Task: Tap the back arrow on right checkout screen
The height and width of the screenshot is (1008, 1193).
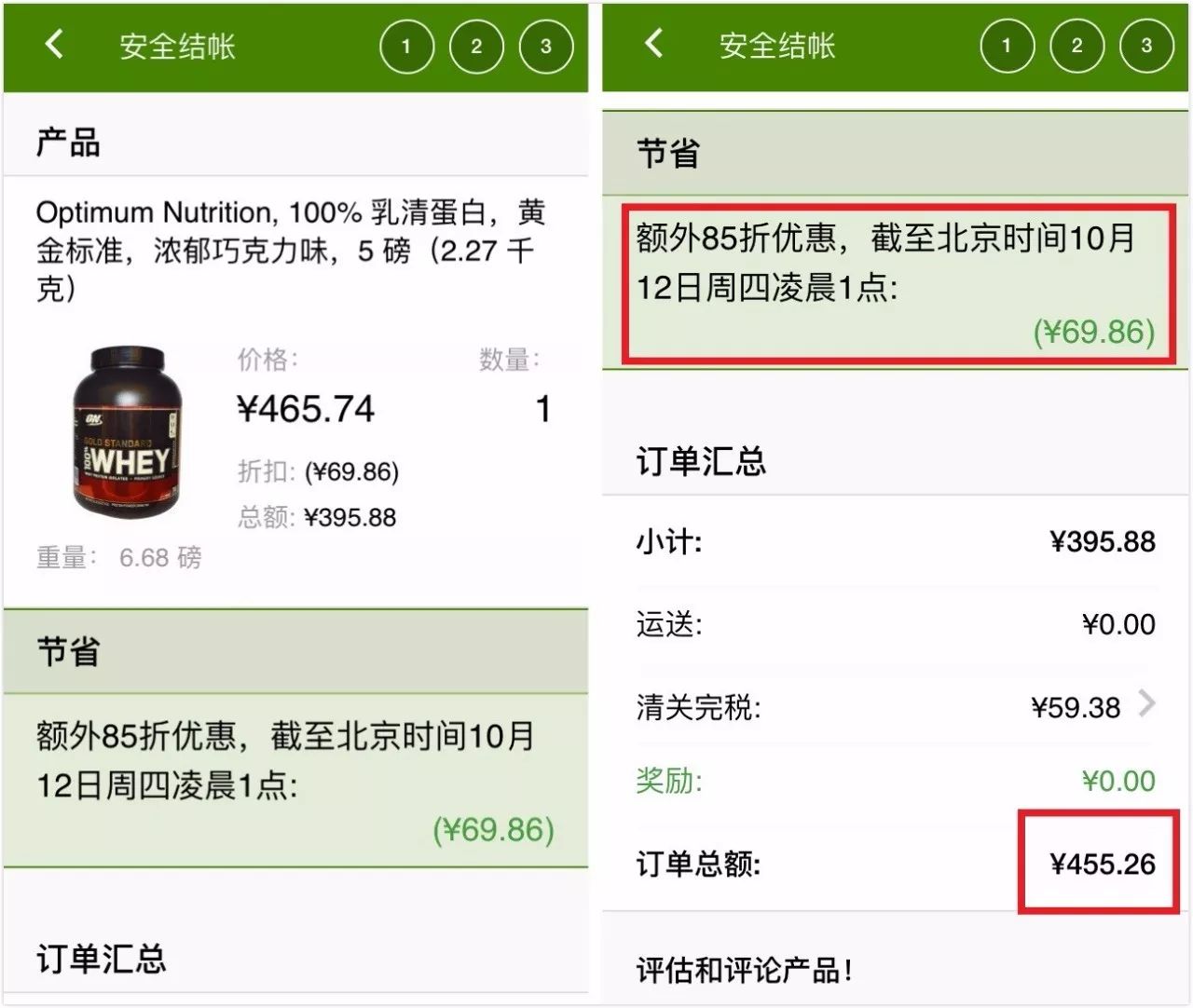Action: (x=654, y=43)
